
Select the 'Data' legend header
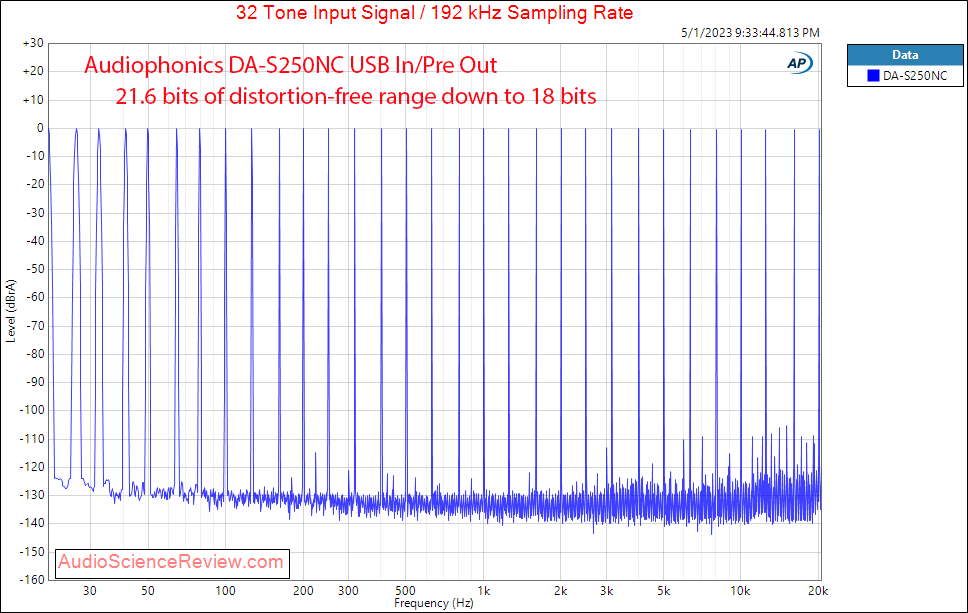pos(905,55)
